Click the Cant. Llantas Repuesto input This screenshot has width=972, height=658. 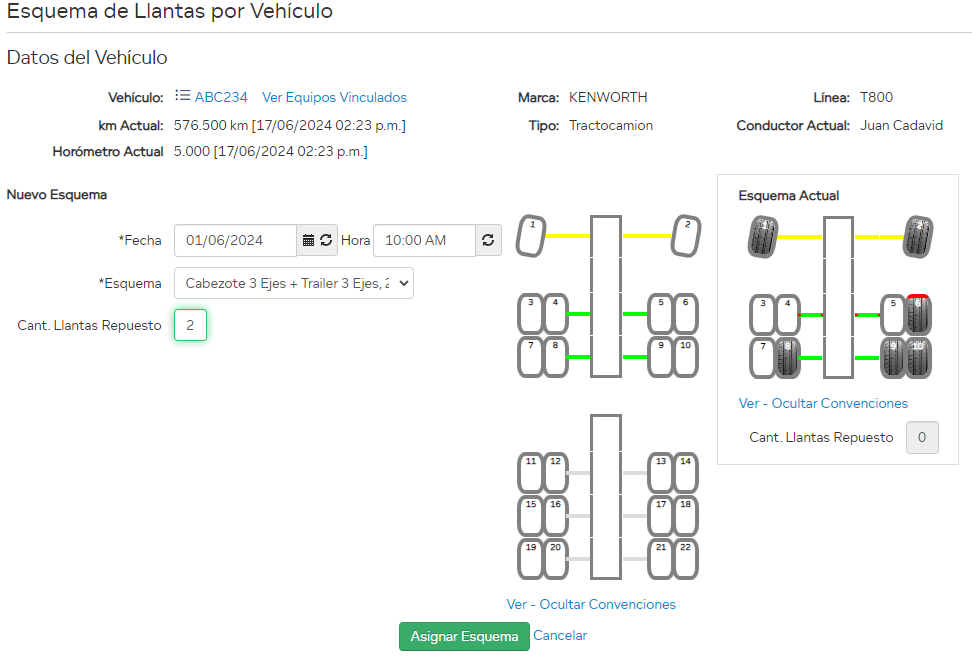tap(190, 325)
